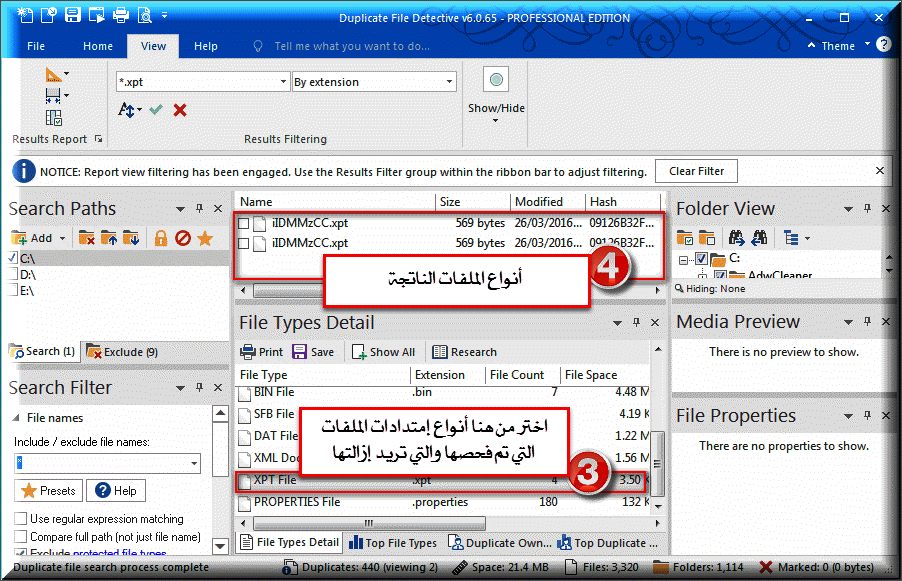Open File Types Detail panel options arrow
902x581 pixels.
point(617,323)
